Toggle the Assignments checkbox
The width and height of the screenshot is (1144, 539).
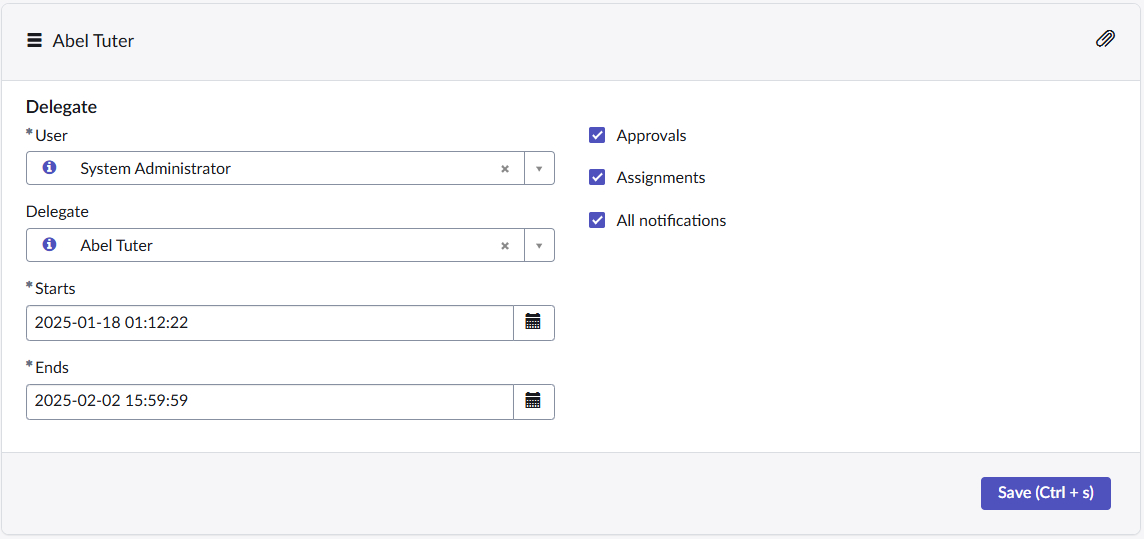pyautogui.click(x=597, y=177)
